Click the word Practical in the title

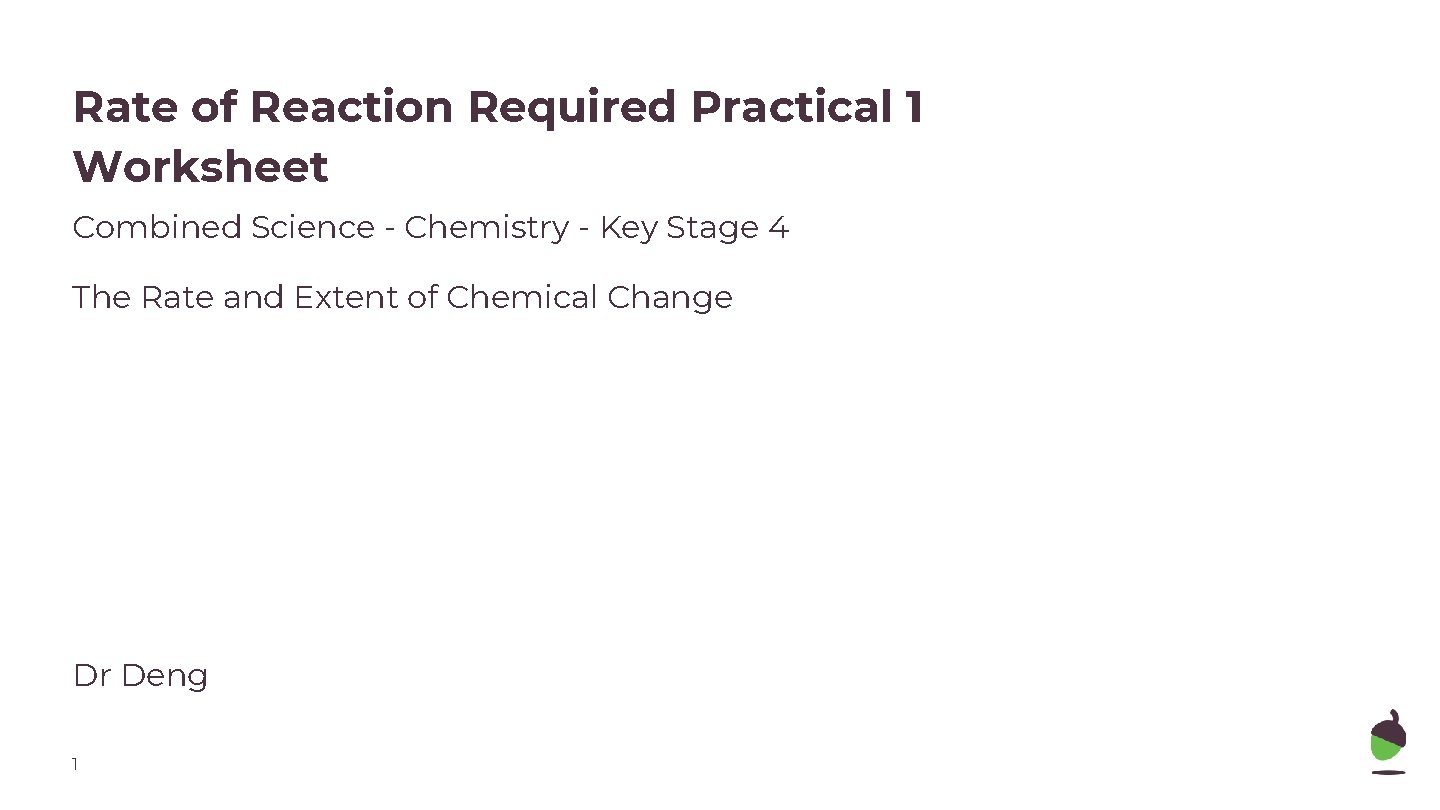[x=792, y=107]
